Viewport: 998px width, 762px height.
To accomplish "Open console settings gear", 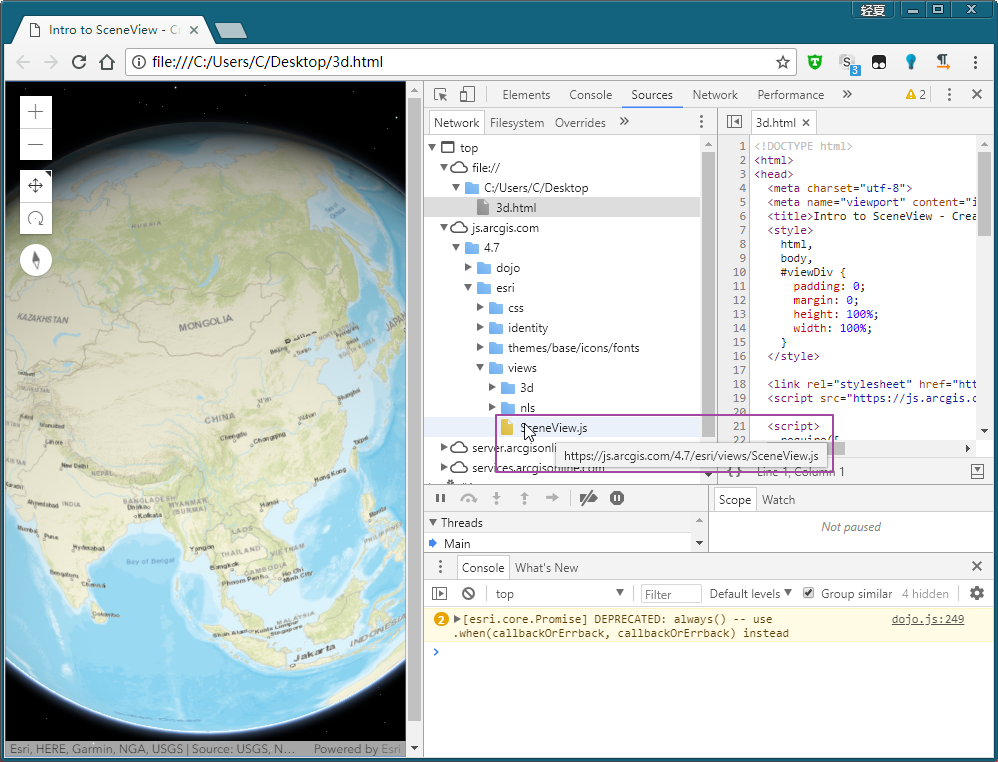I will pos(976,593).
